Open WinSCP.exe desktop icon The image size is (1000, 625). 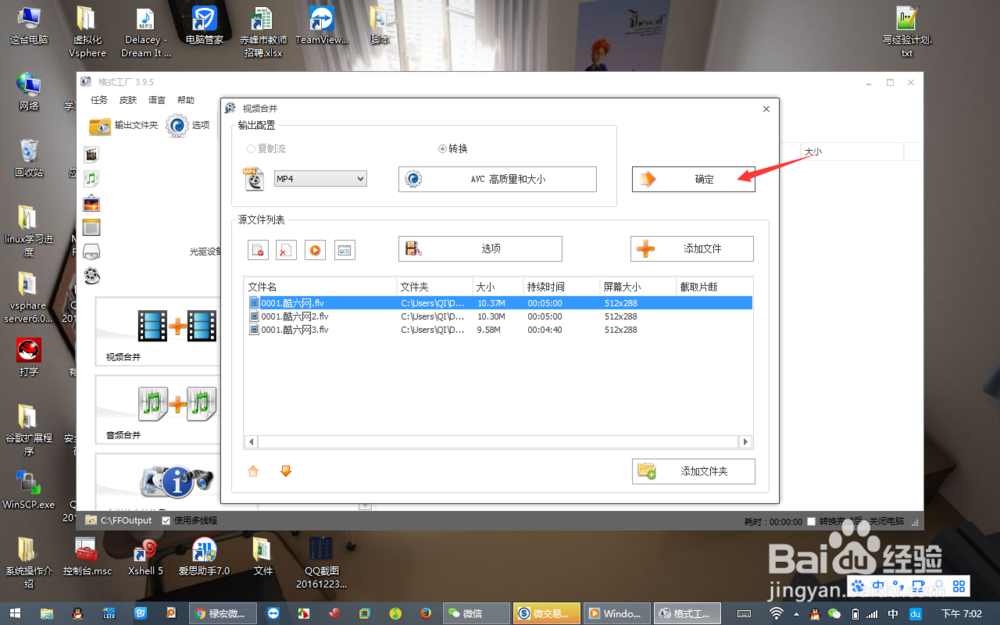[x=28, y=490]
